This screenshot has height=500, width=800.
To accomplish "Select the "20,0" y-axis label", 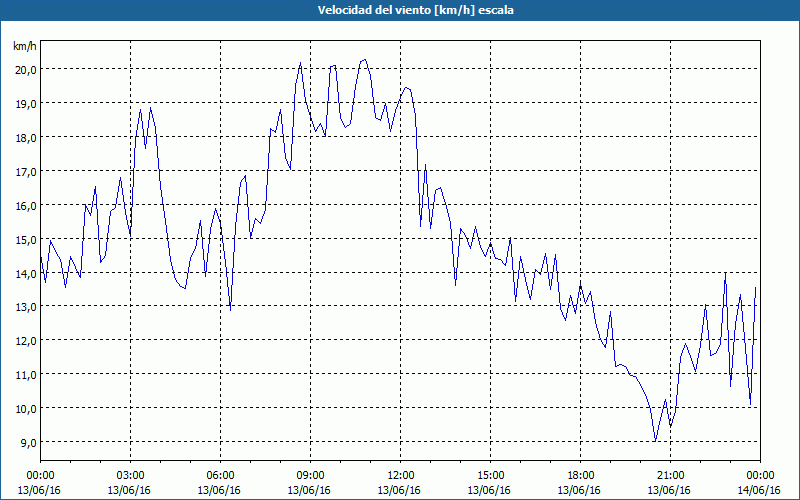I will (x=25, y=70).
